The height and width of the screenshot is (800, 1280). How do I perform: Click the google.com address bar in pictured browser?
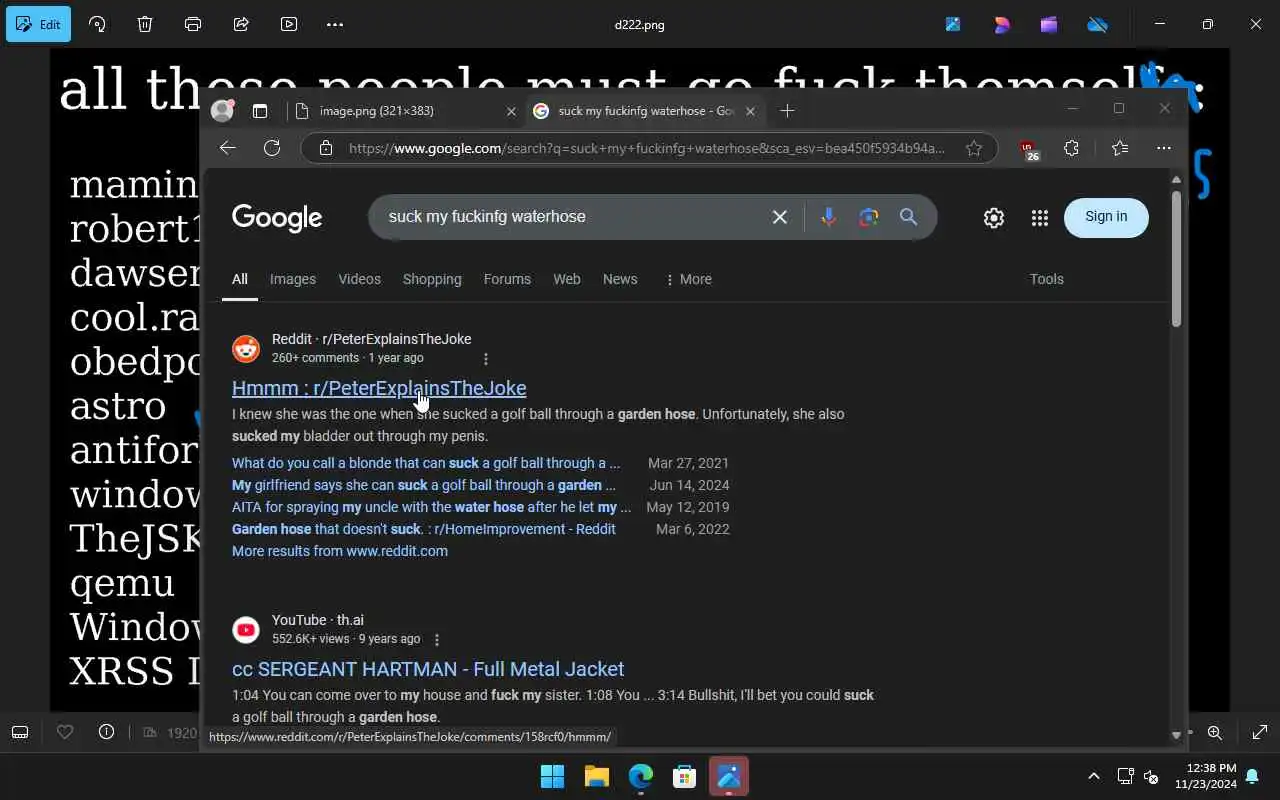click(647, 148)
